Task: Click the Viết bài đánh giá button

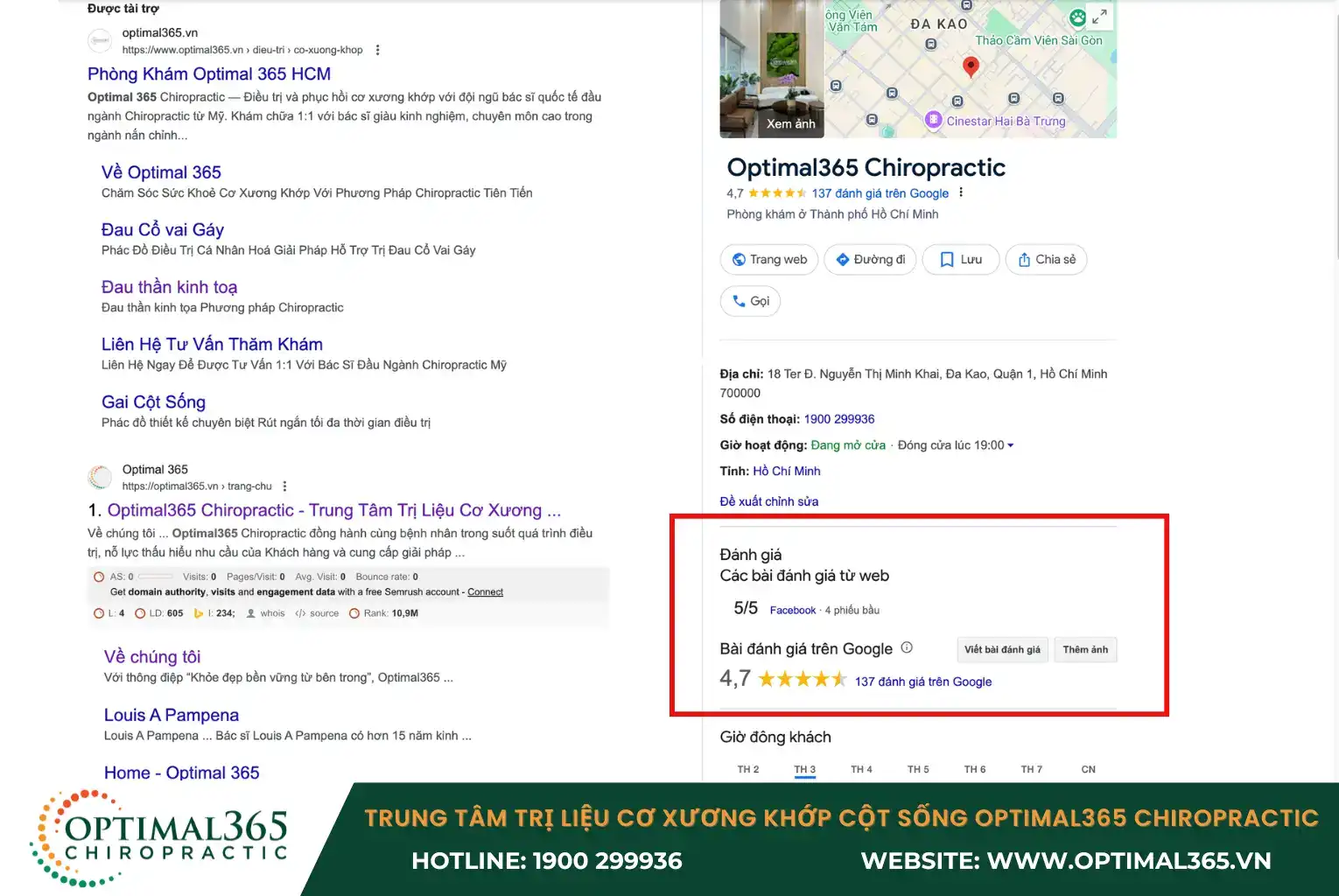Action: click(1002, 649)
